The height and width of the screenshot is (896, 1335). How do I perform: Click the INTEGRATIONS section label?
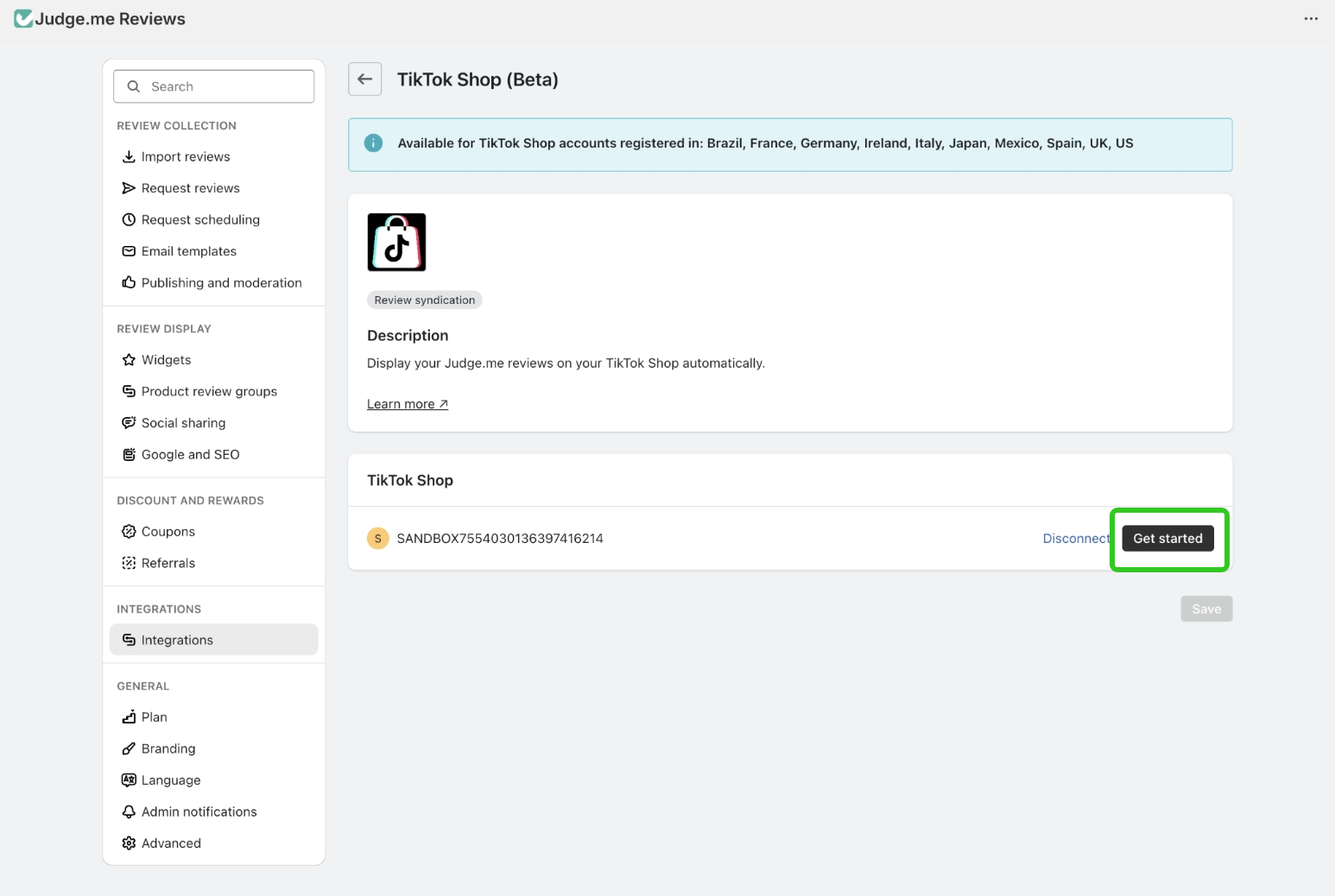[159, 609]
